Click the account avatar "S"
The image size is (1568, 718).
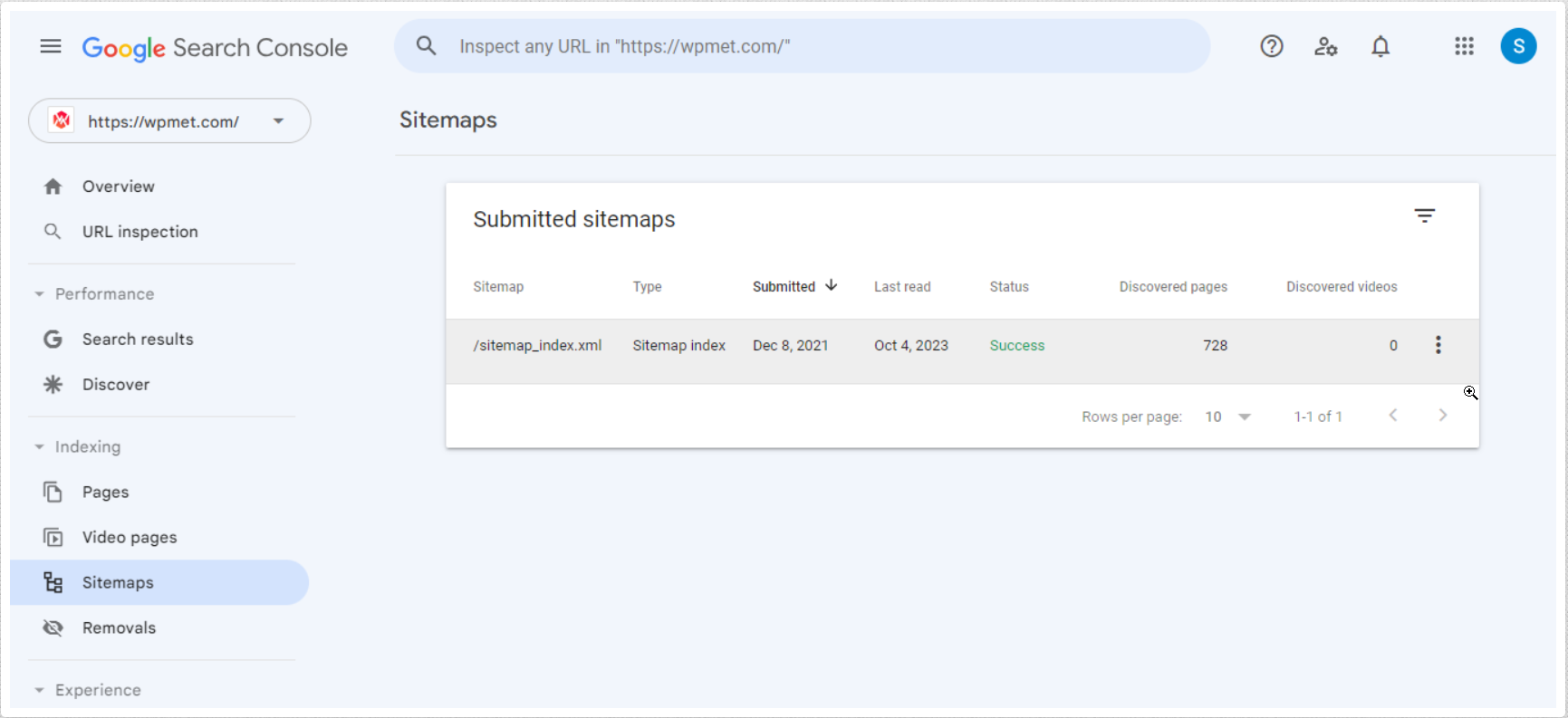1518,46
